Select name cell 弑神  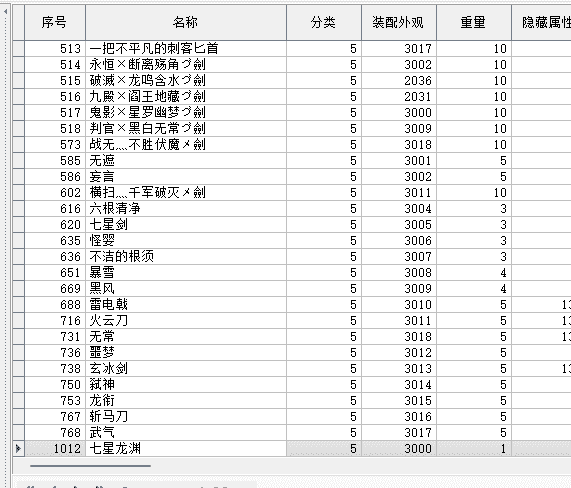[186, 385]
